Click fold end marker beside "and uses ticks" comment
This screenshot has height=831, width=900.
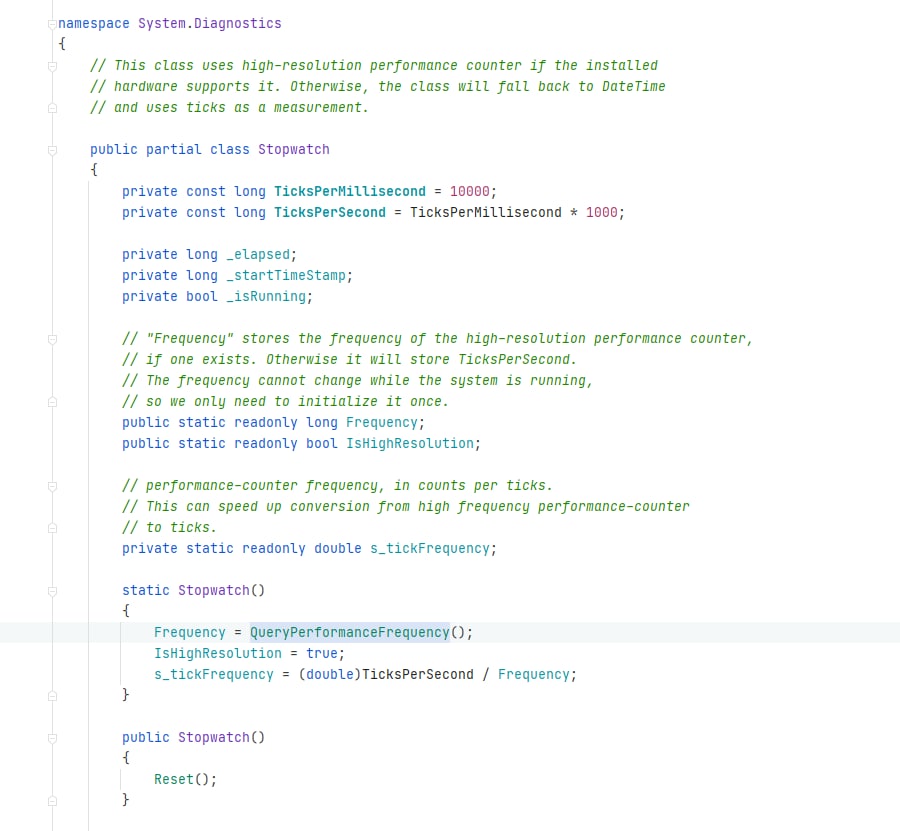[52, 108]
